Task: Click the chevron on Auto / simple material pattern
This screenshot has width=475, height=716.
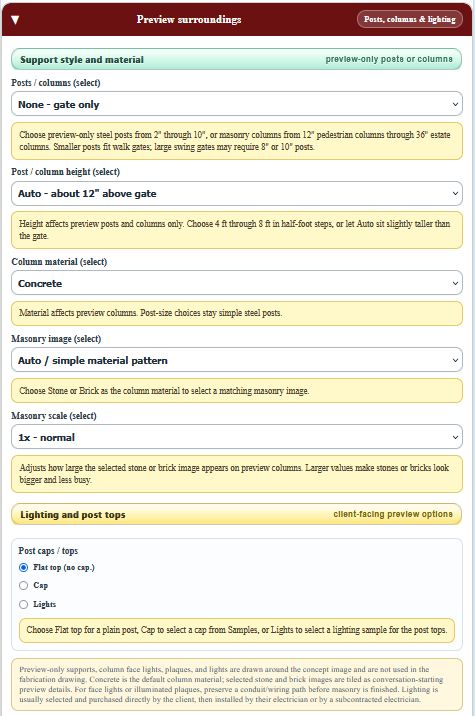Action: 455,360
